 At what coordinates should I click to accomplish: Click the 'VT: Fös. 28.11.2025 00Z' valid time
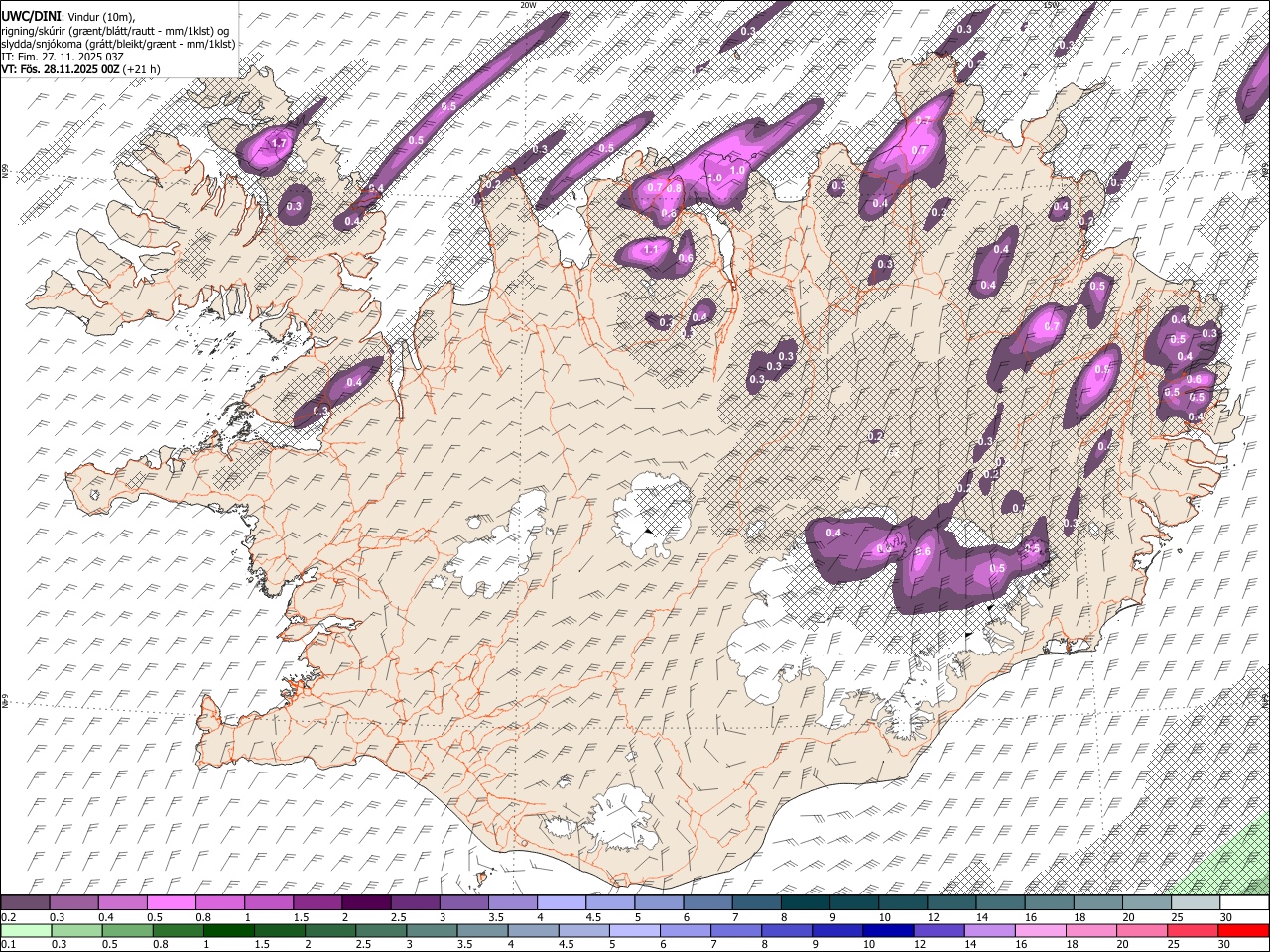pos(61,69)
